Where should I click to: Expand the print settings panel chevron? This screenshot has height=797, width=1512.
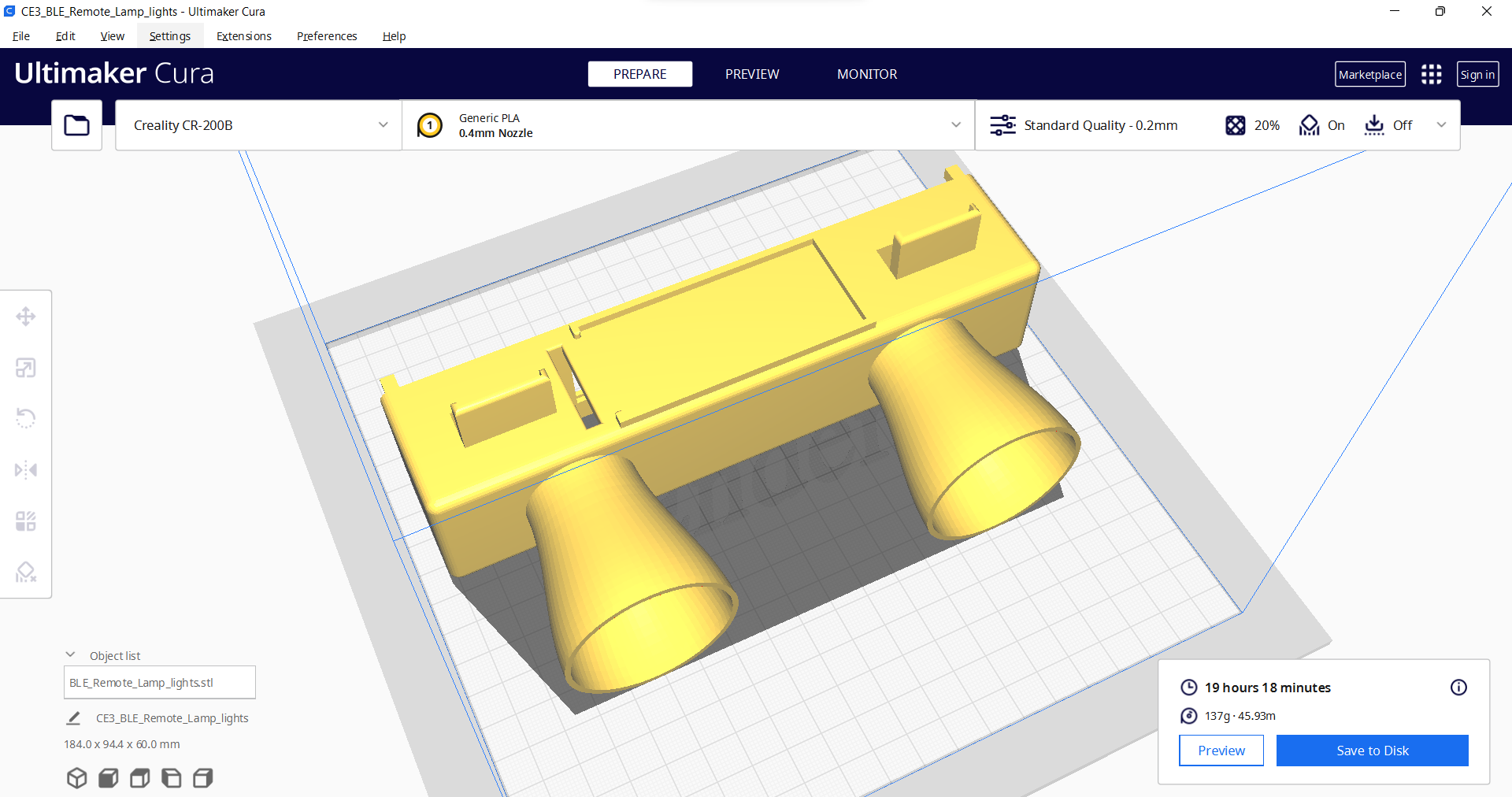pos(1441,125)
